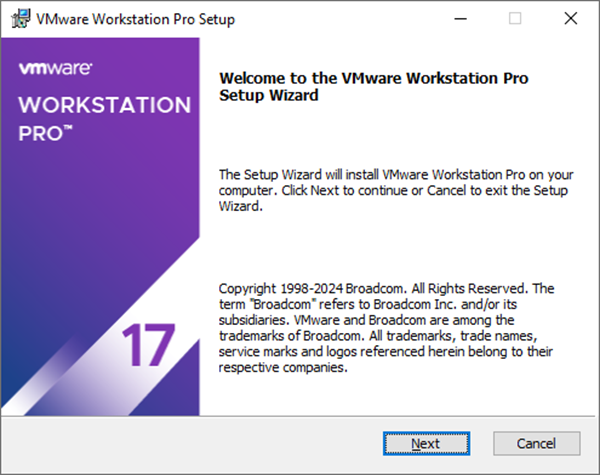This screenshot has width=600, height=475.
Task: Click the Next button
Action: 425,443
